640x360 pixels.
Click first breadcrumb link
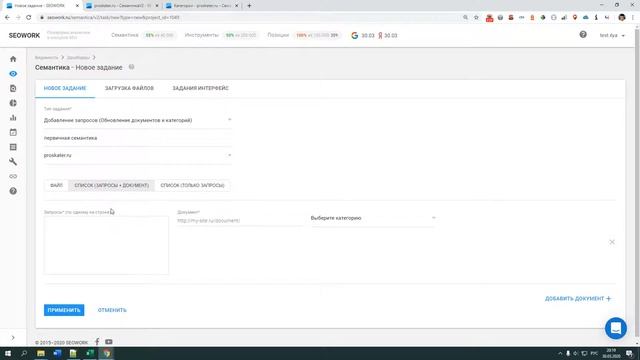coord(46,58)
